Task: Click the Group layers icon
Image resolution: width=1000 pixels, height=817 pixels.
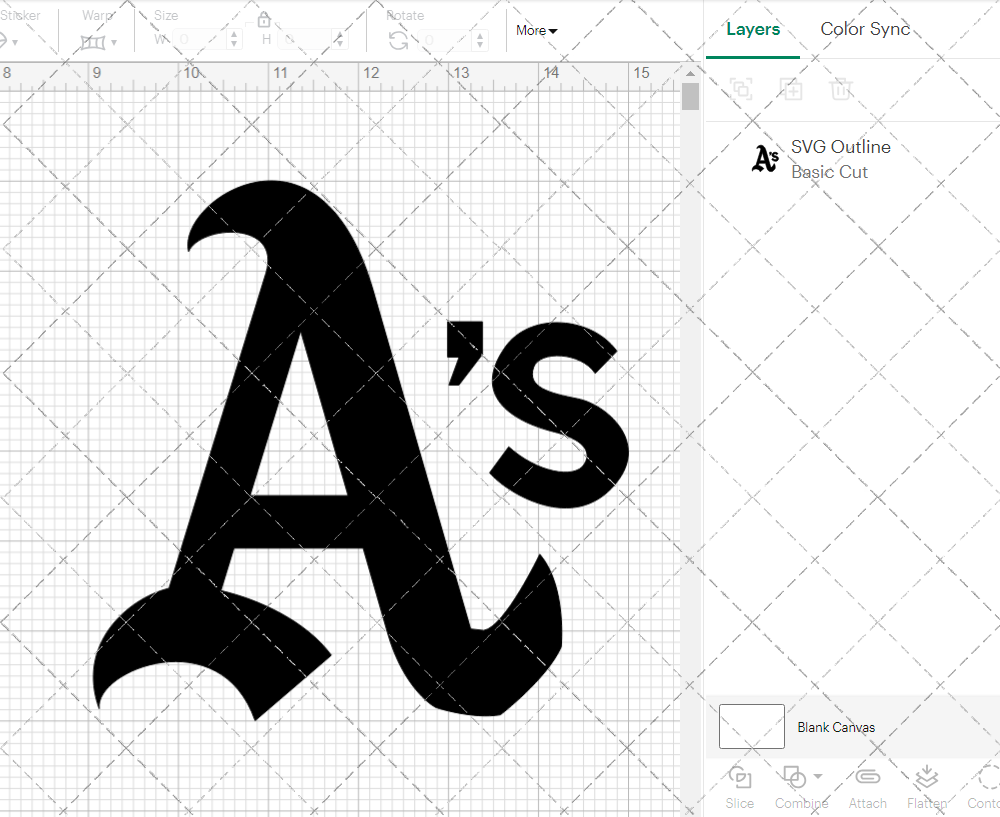Action: point(741,88)
